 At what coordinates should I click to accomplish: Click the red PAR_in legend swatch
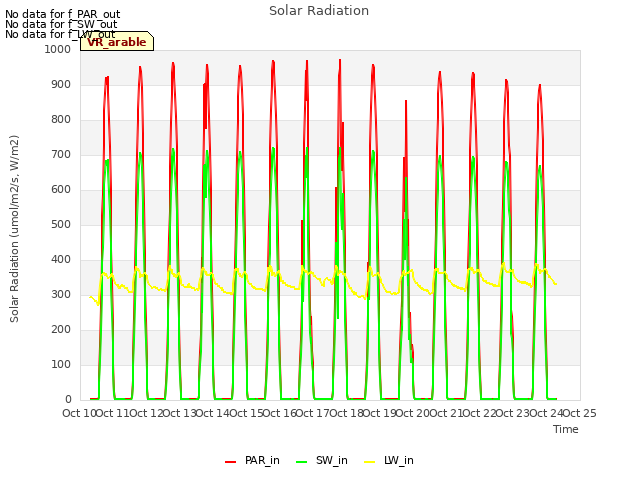point(231,462)
